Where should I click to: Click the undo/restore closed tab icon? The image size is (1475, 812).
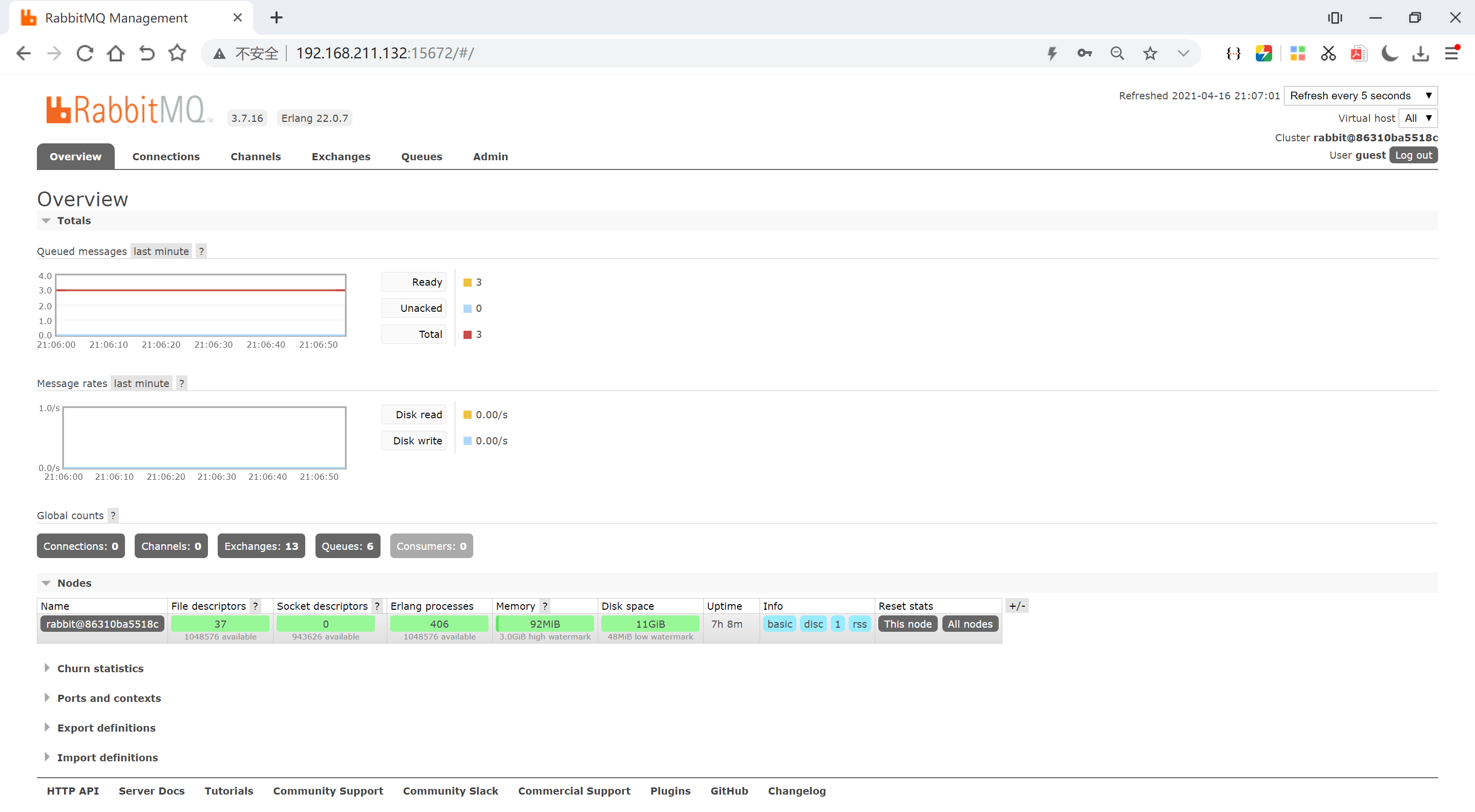tap(146, 53)
